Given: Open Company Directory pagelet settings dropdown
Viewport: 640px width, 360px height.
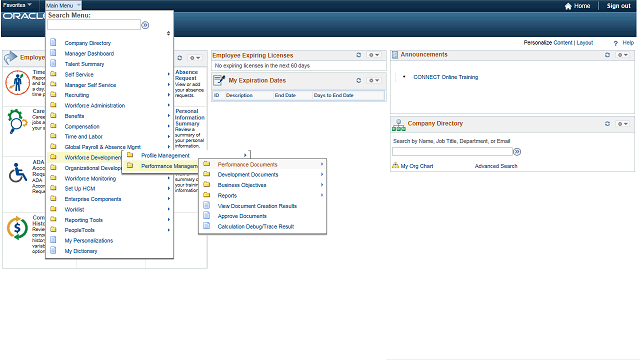Looking at the screenshot, I should [x=622, y=124].
